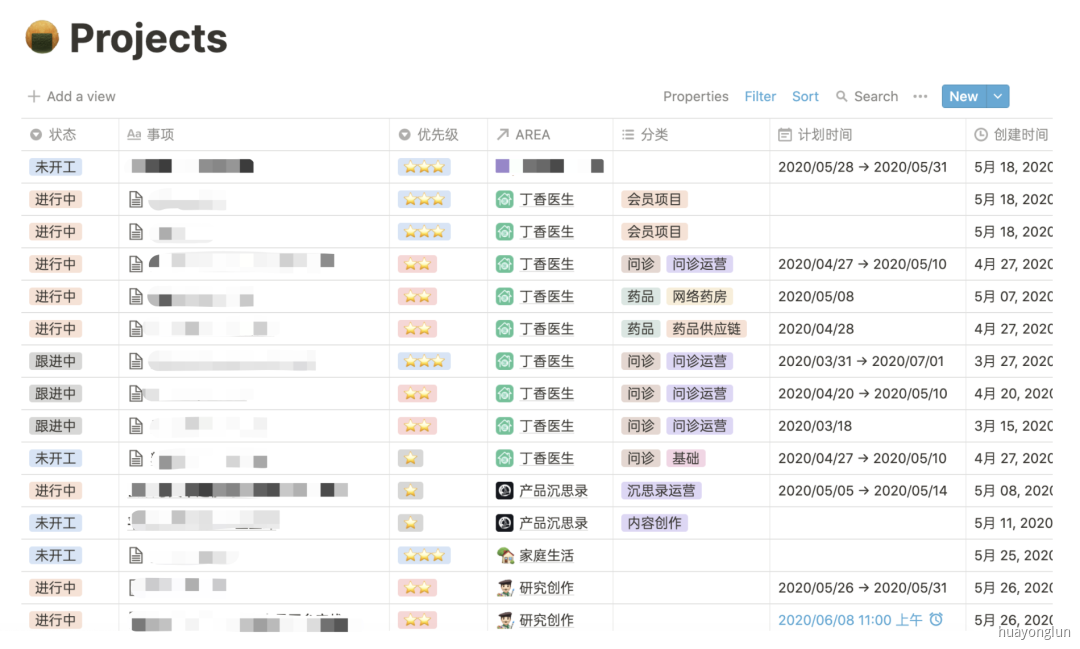Viewport: 1080px width, 649px height.
Task: Click the 沉思录运营 category tag
Action: 661,491
